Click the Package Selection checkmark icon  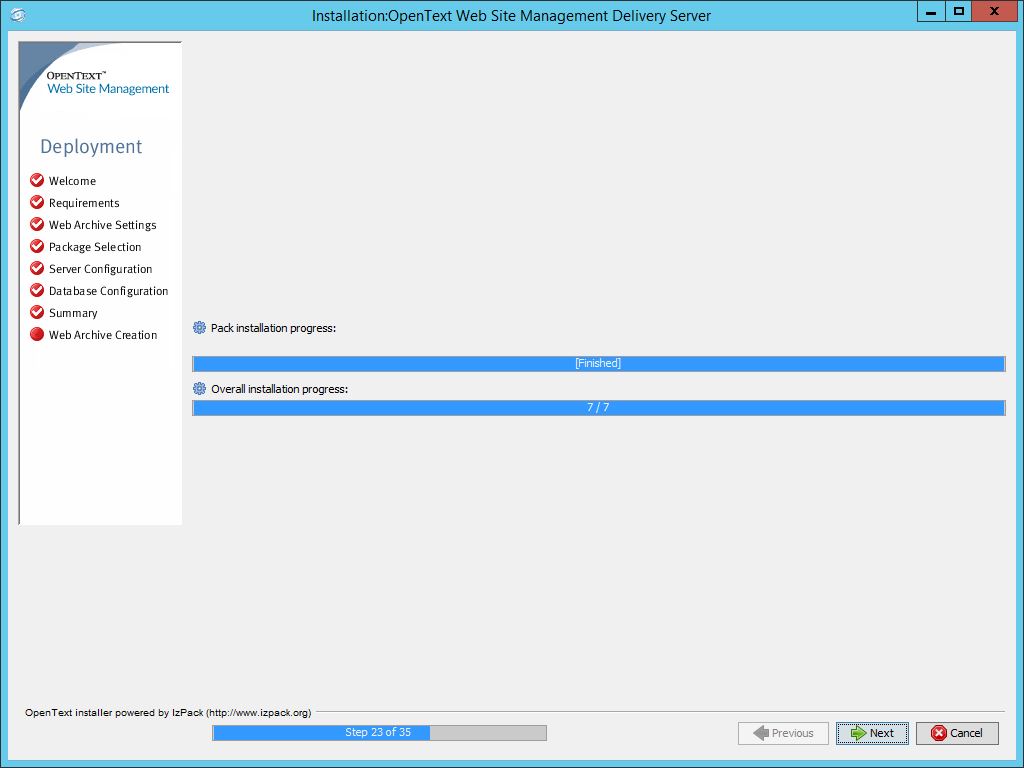[37, 246]
